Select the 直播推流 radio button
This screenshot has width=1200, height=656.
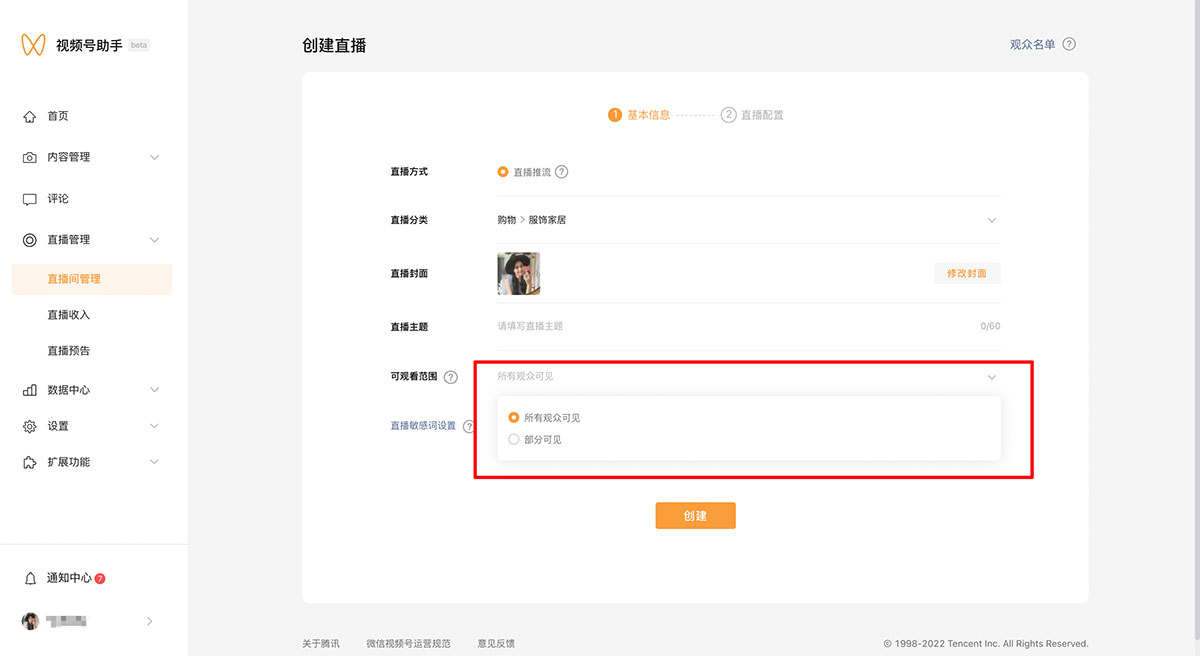503,172
